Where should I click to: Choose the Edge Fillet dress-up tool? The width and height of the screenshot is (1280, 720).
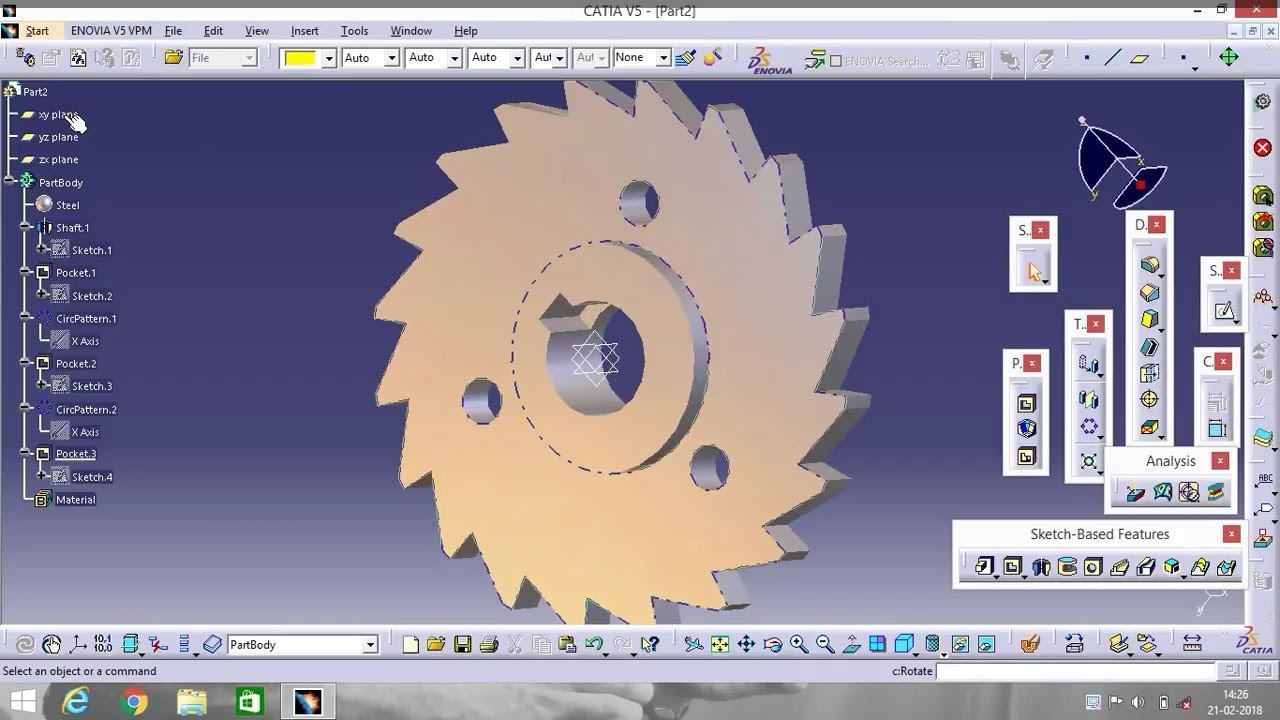[1149, 265]
